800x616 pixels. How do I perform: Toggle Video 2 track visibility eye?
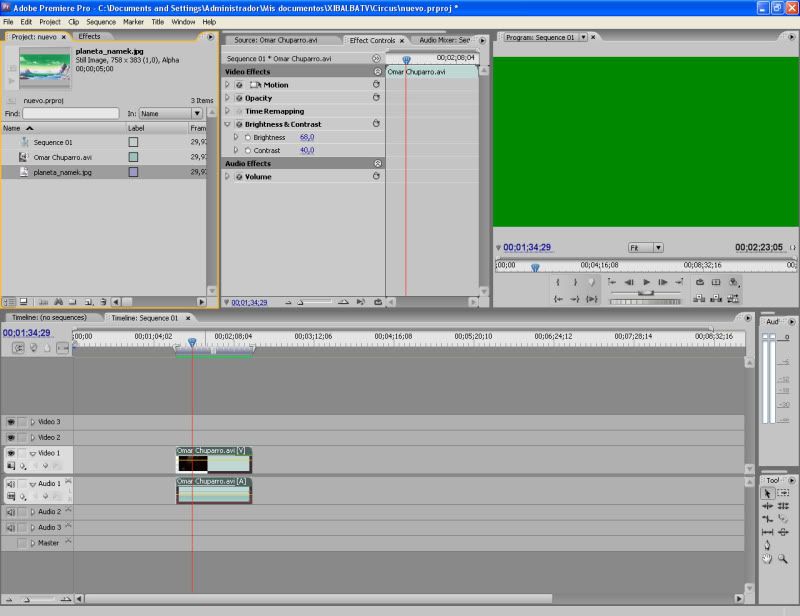[11, 438]
